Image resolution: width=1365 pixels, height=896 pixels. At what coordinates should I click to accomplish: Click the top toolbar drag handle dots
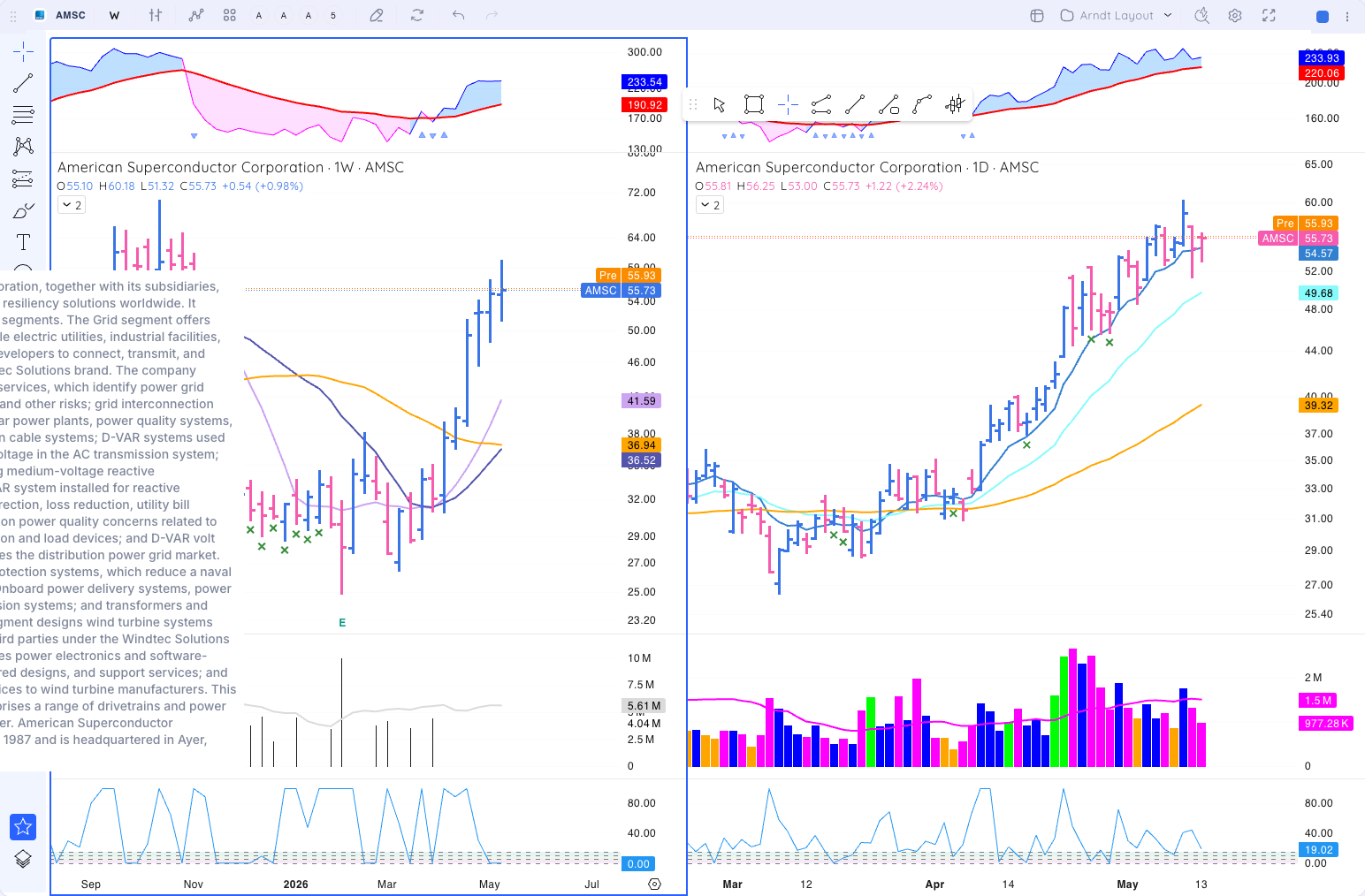[x=12, y=16]
